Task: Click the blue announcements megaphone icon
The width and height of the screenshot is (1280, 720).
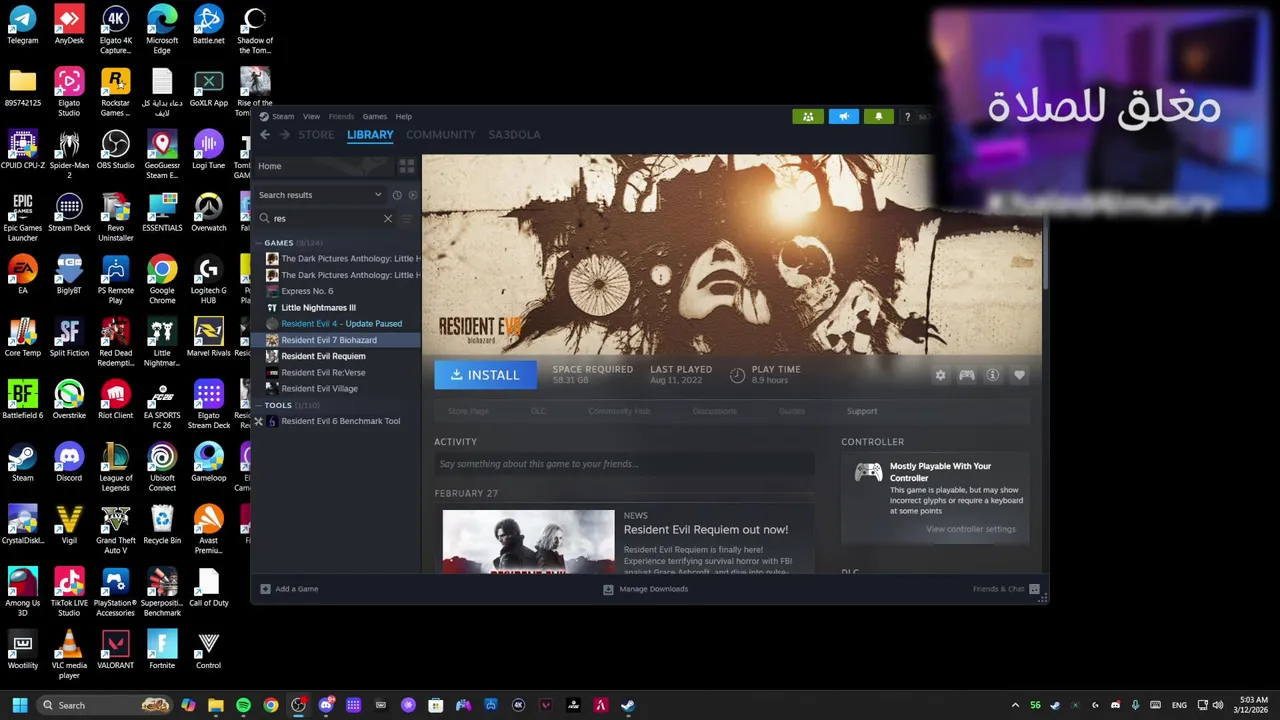Action: point(844,117)
